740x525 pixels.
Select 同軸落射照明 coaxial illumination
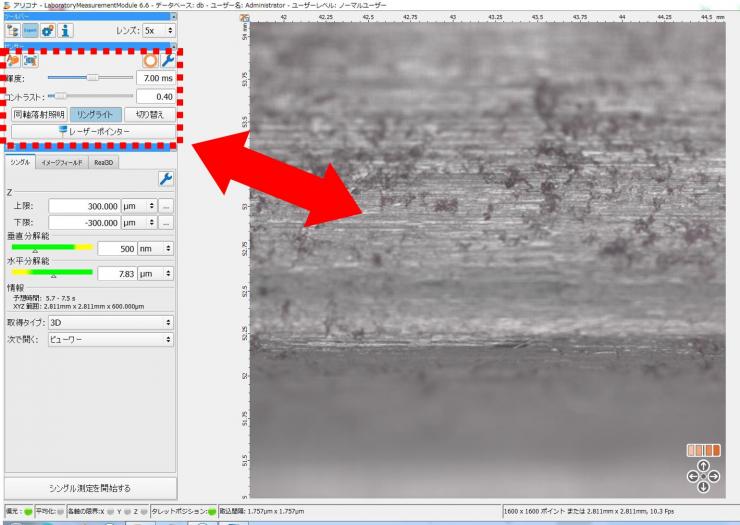coord(39,114)
